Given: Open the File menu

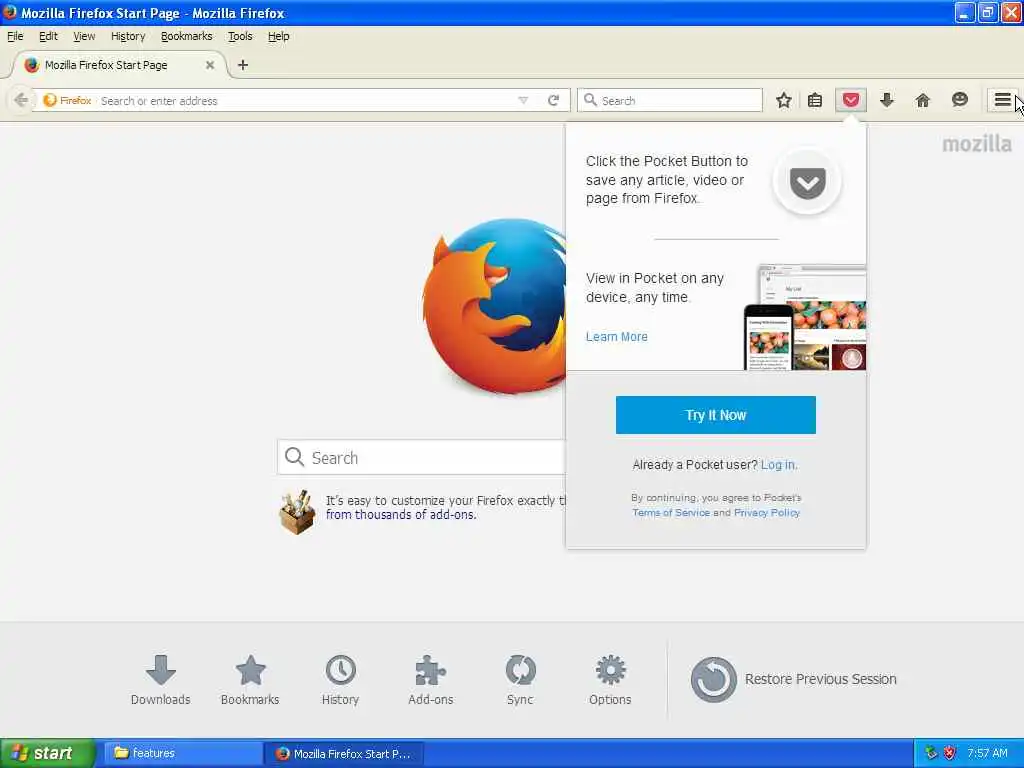Looking at the screenshot, I should click(15, 36).
